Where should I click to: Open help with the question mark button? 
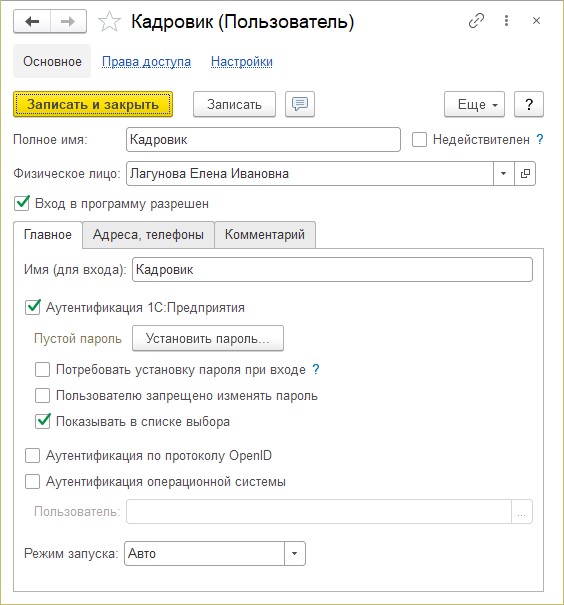[x=529, y=104]
